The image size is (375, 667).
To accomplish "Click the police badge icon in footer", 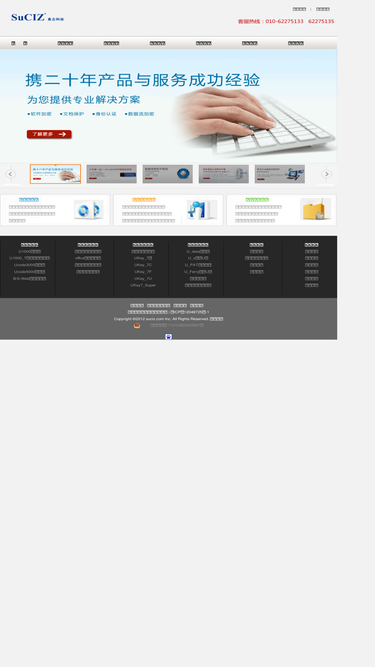I will click(137, 325).
